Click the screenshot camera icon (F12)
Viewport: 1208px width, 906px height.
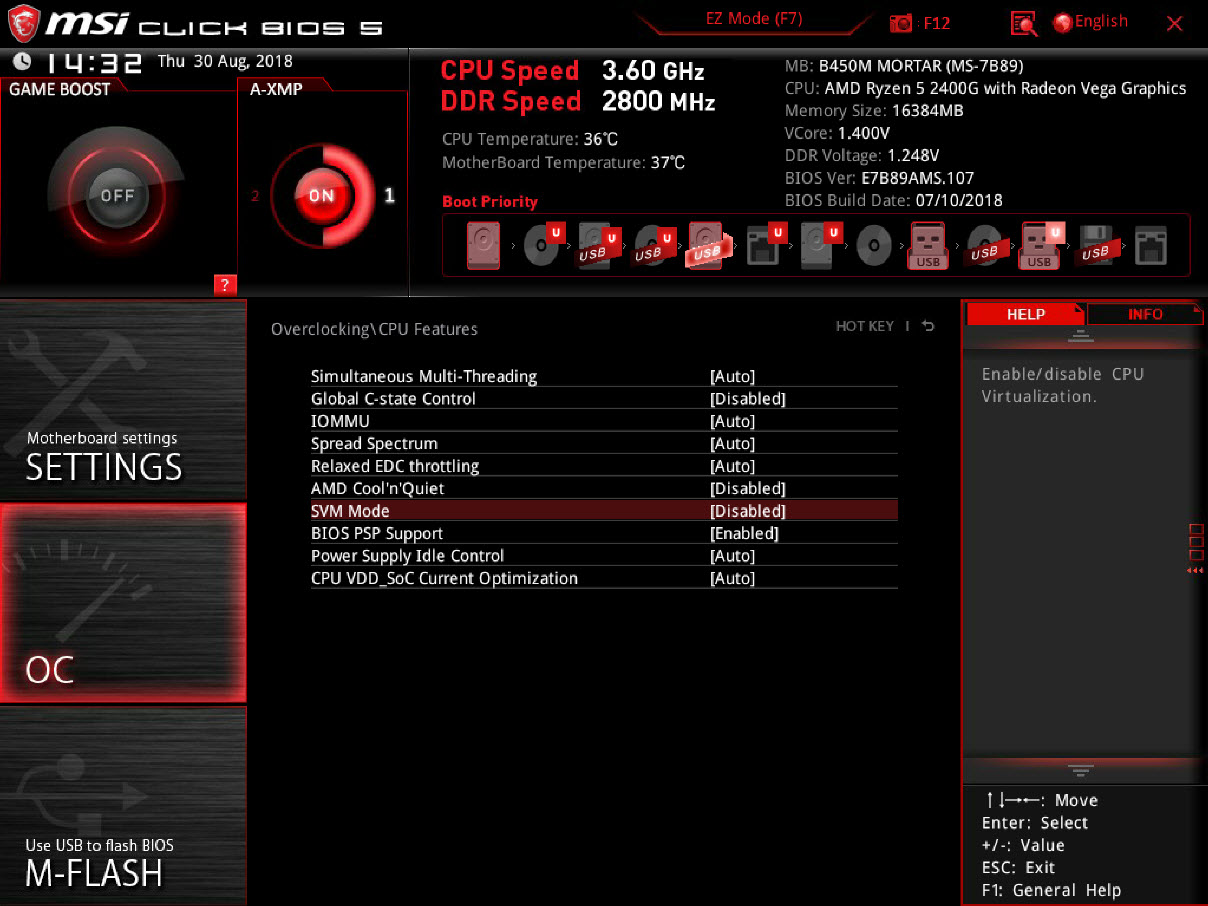pos(901,23)
